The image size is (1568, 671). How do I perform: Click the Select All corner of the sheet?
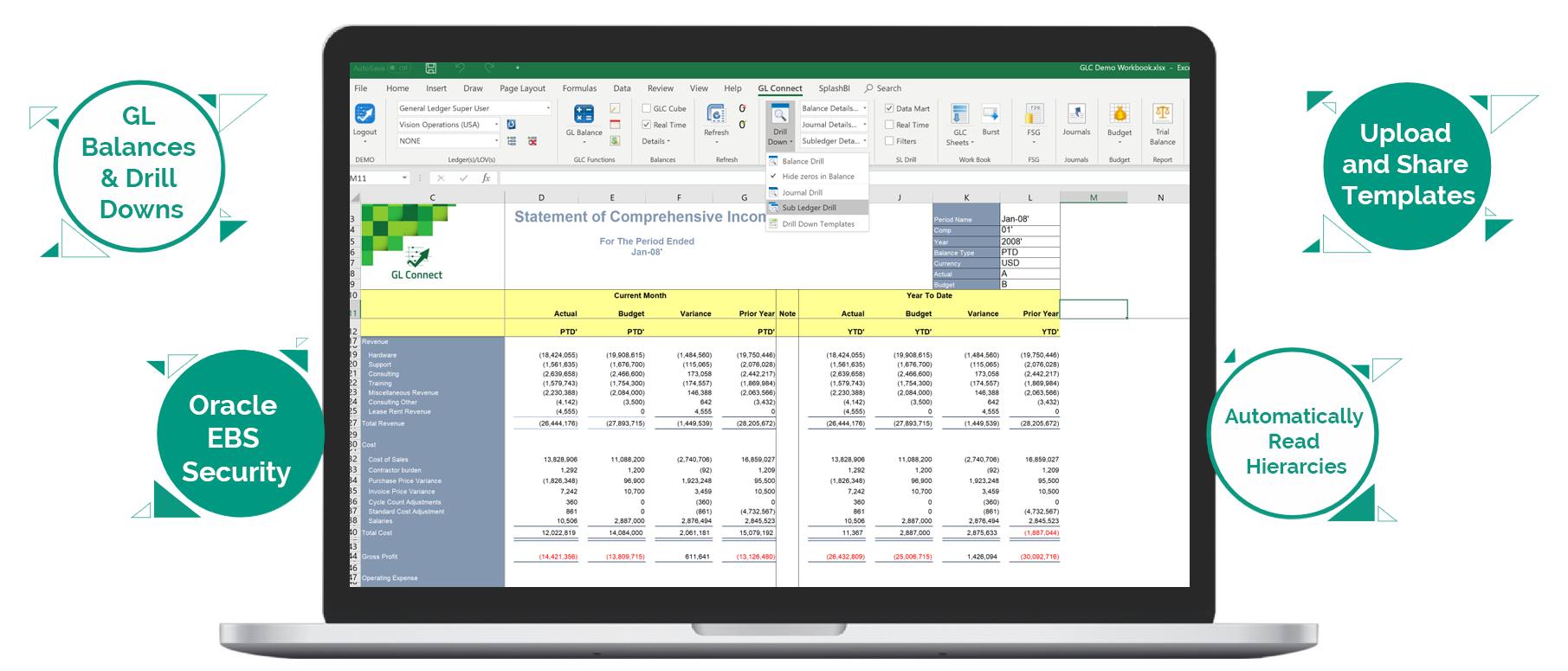(x=355, y=197)
